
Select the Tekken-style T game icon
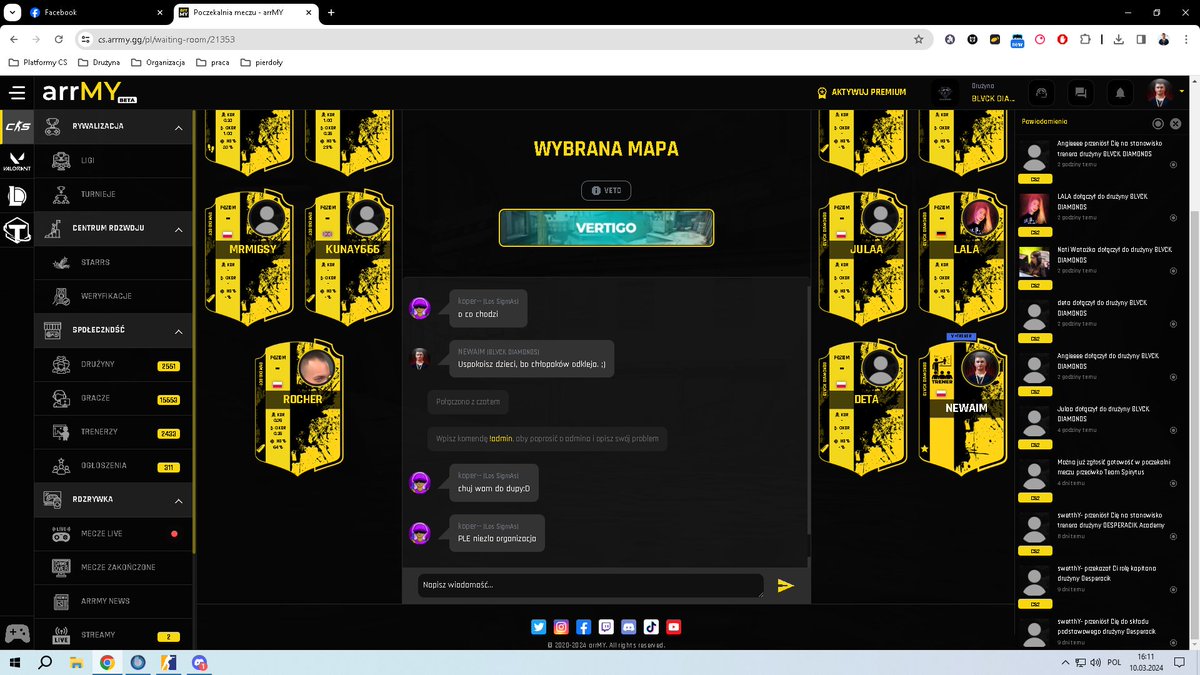[x=17, y=230]
